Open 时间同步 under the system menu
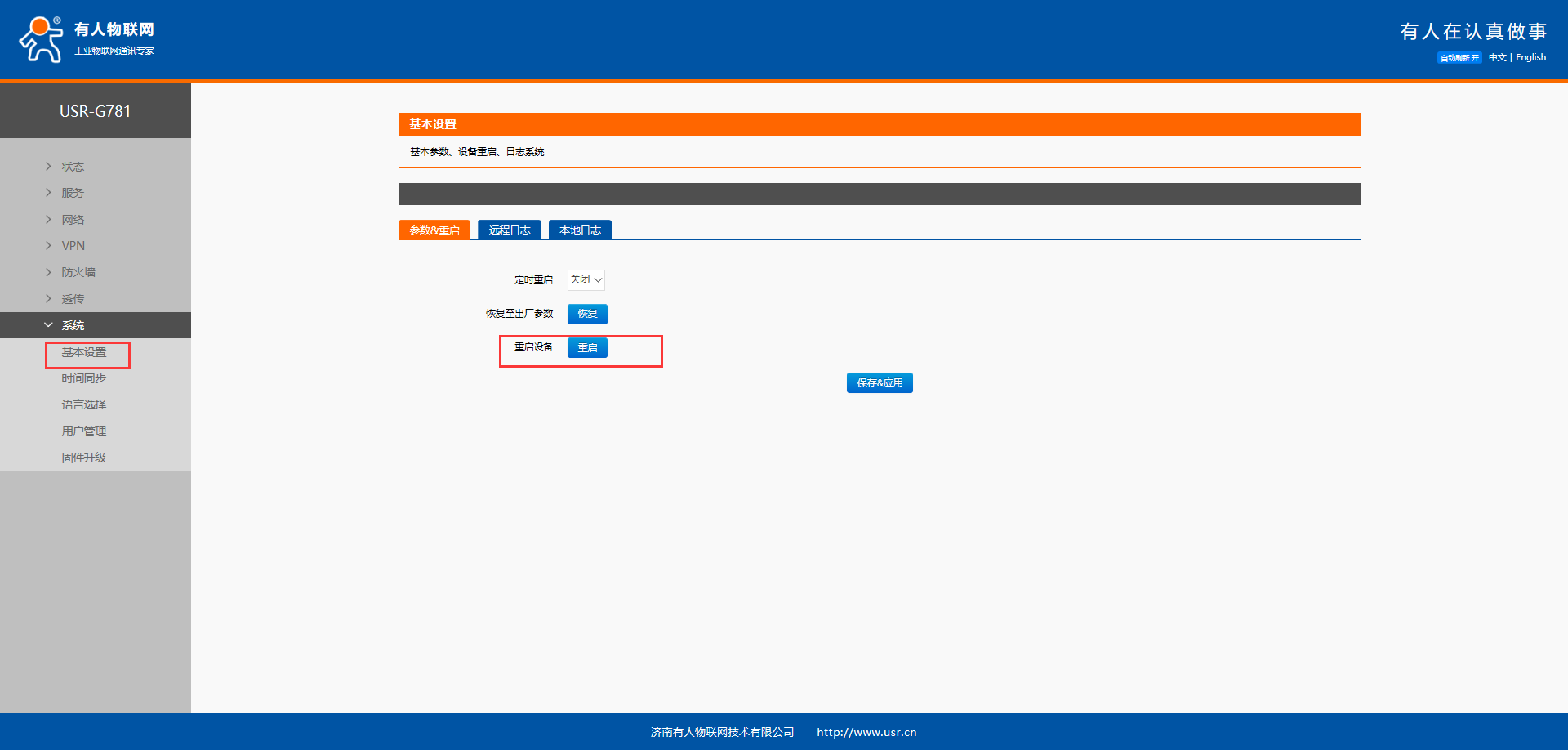The image size is (1568, 750). coord(83,378)
